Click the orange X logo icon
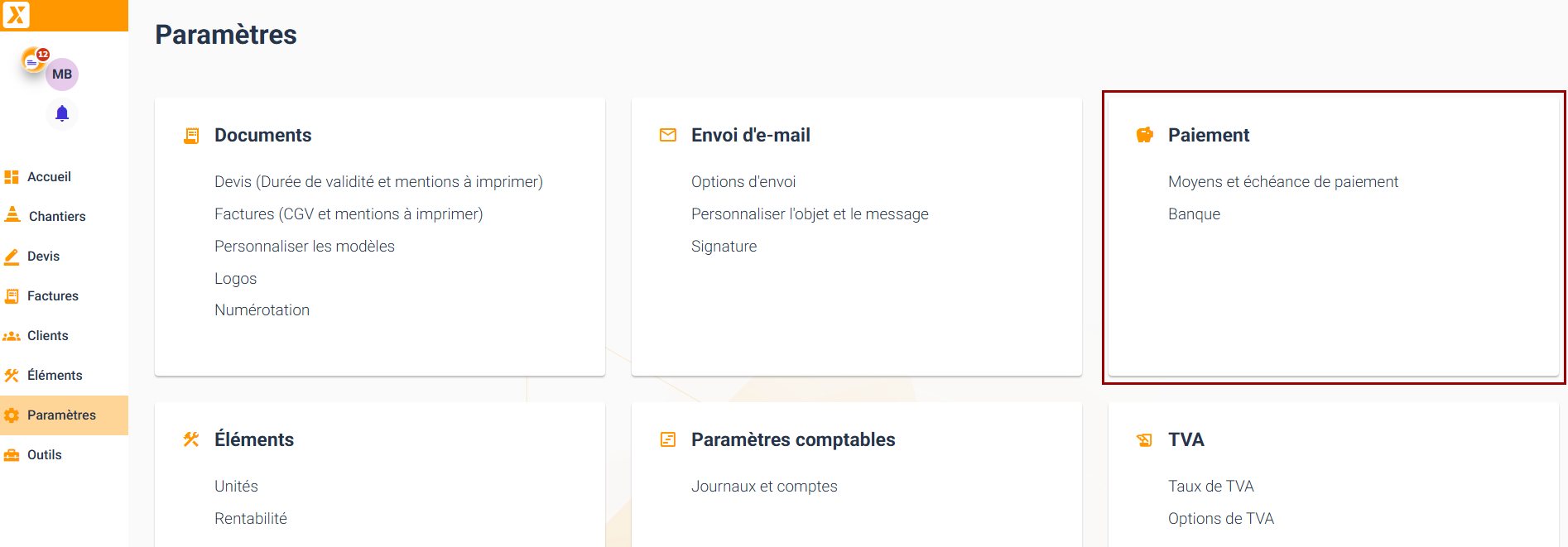Screen dimensions: 1568x547 pyautogui.click(x=16, y=14)
